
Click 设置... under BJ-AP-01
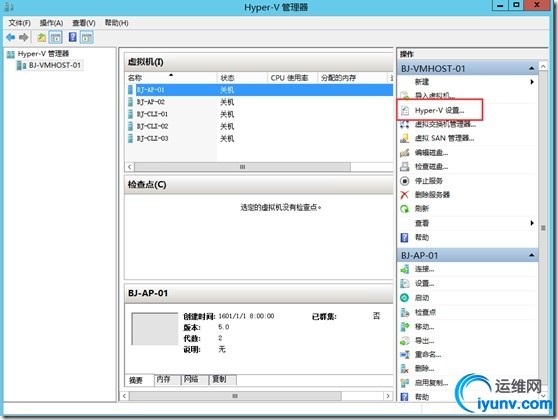425,284
